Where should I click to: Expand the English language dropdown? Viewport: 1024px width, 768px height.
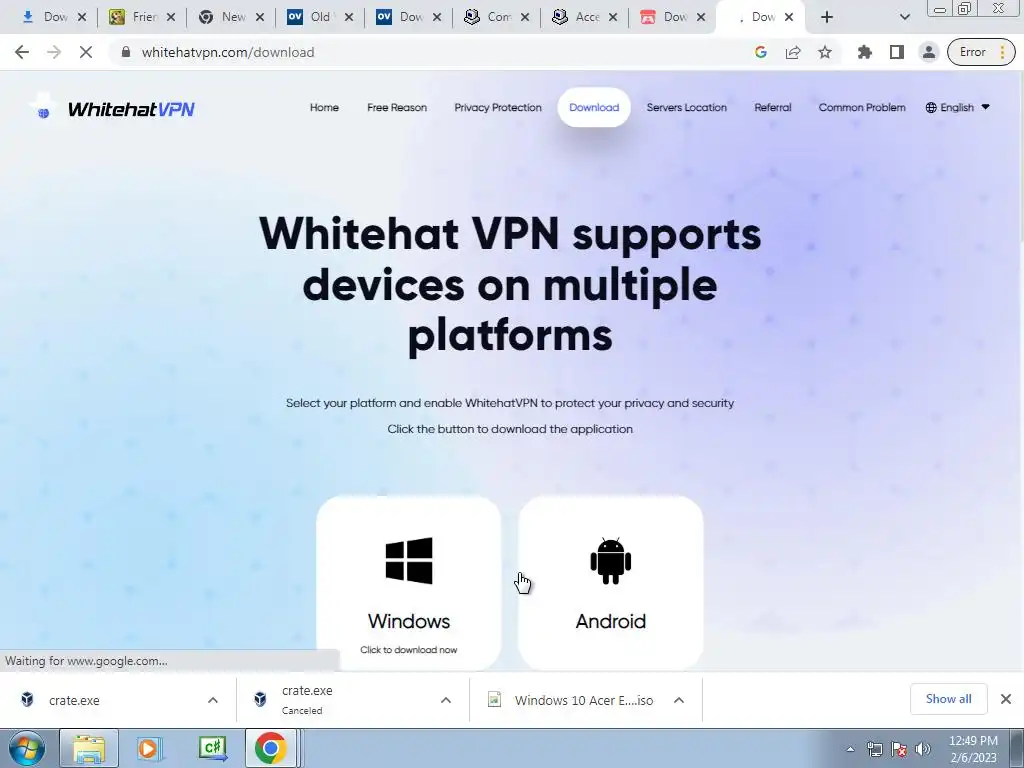pos(957,107)
